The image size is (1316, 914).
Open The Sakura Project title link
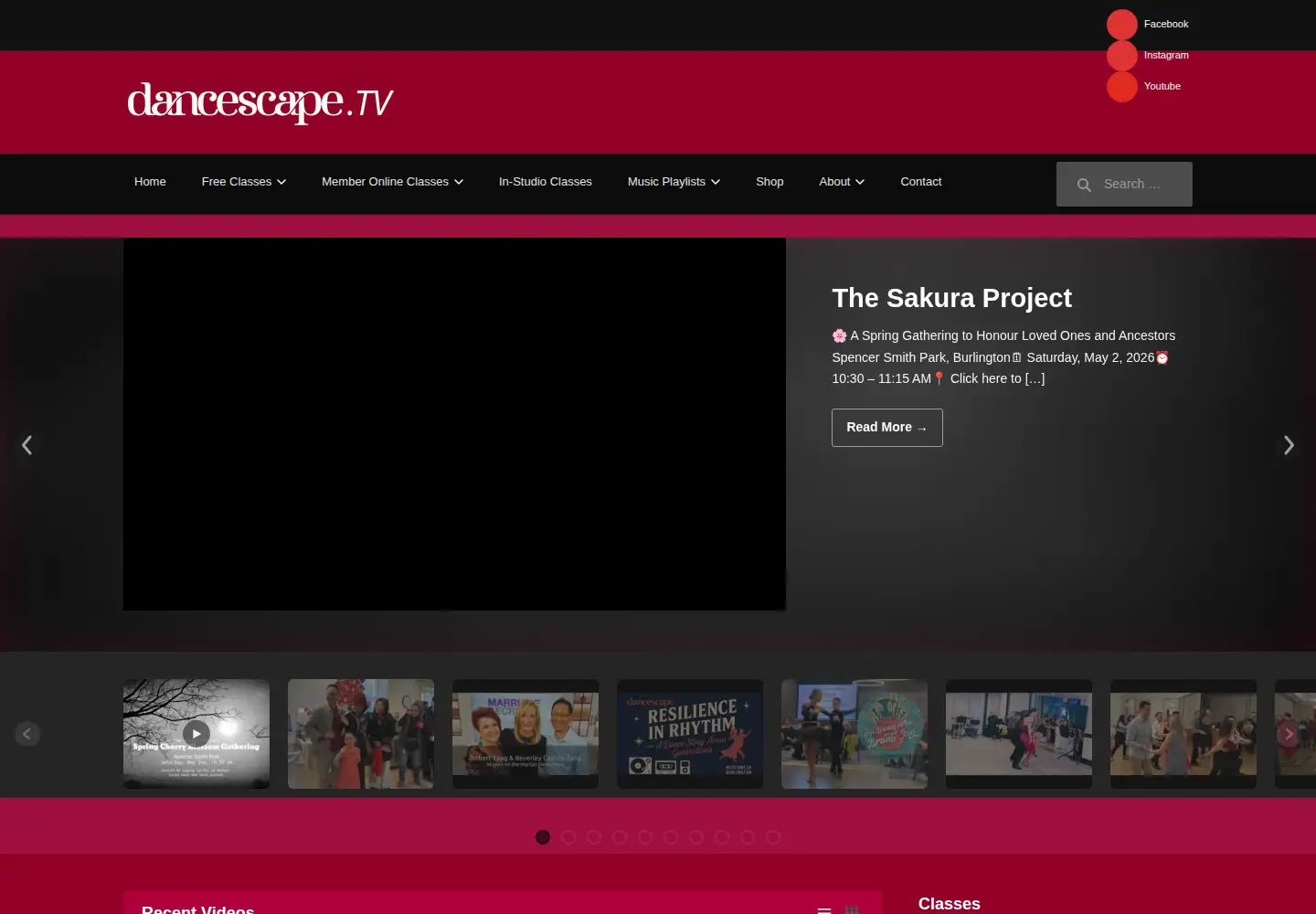951,298
